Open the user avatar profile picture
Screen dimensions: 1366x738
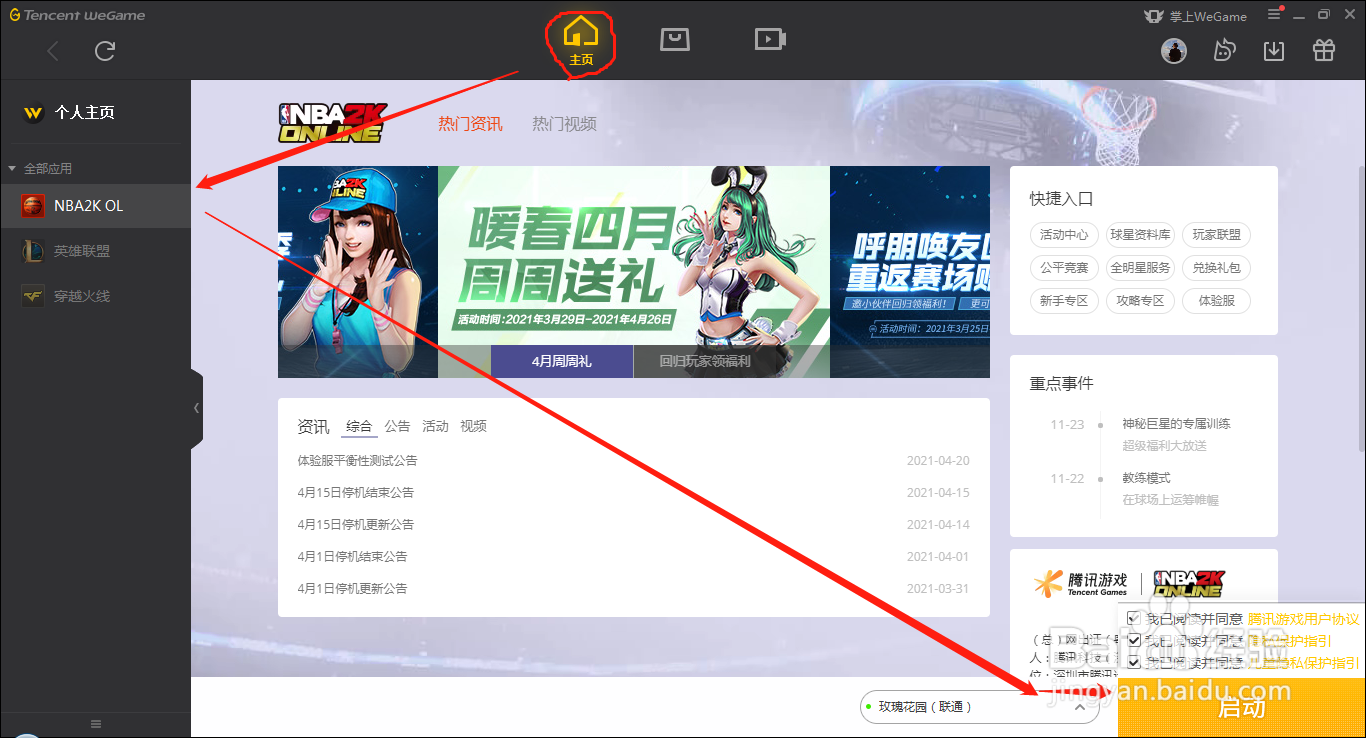1174,50
